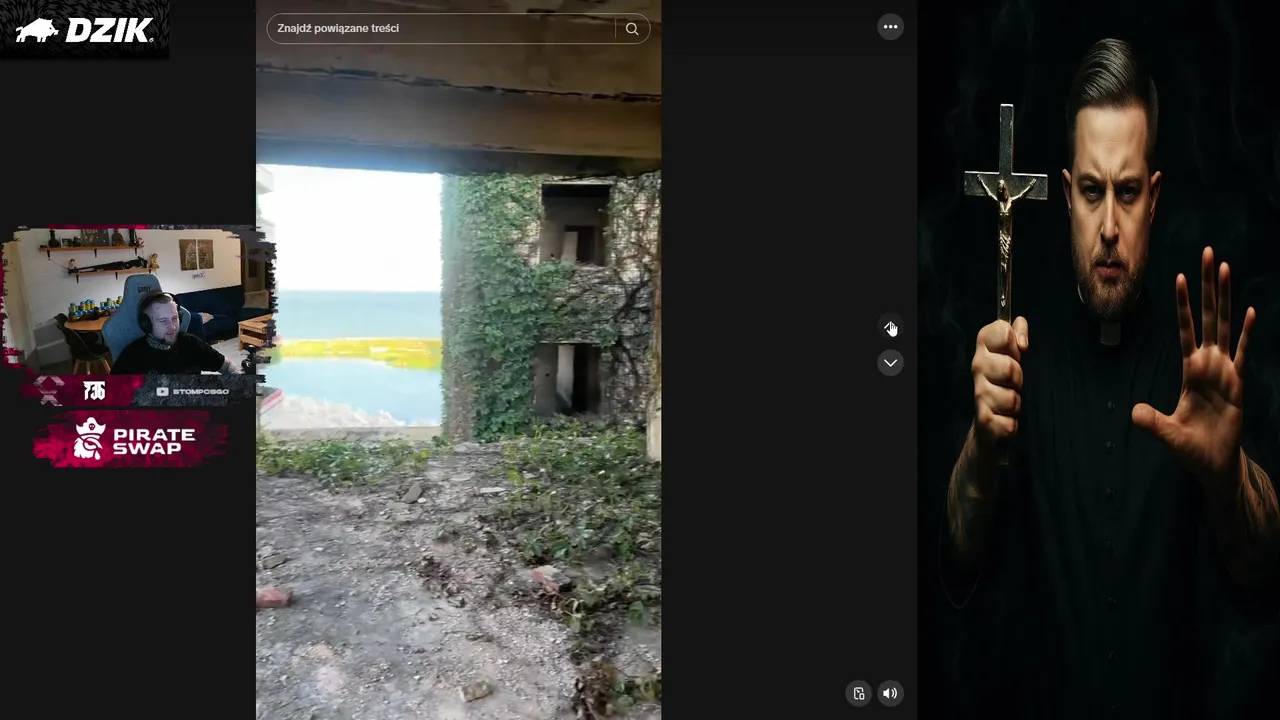Image resolution: width=1280 pixels, height=720 pixels.
Task: Click the bull icon in the DZIK logo
Action: [37, 31]
